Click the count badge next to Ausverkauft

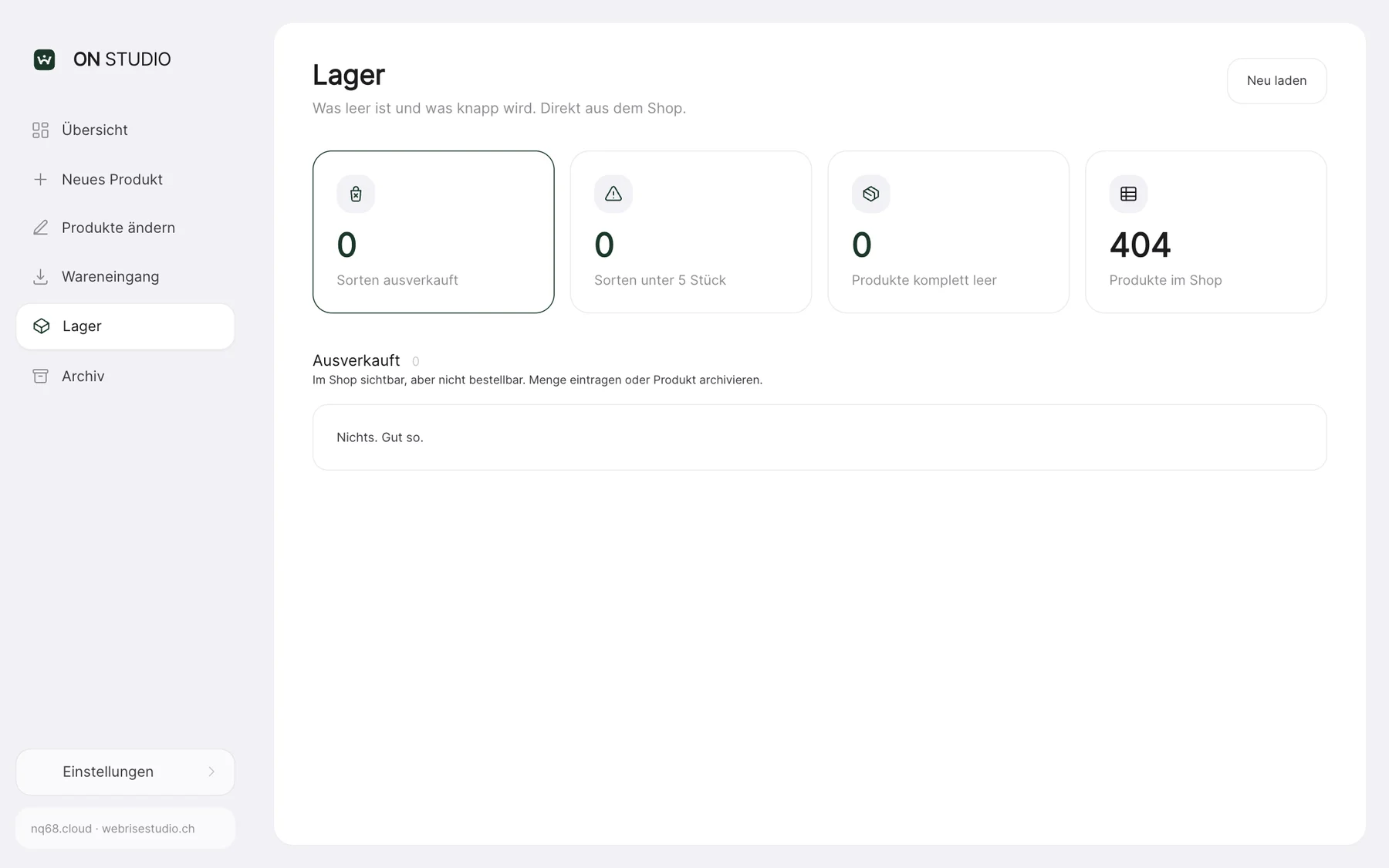click(x=415, y=361)
